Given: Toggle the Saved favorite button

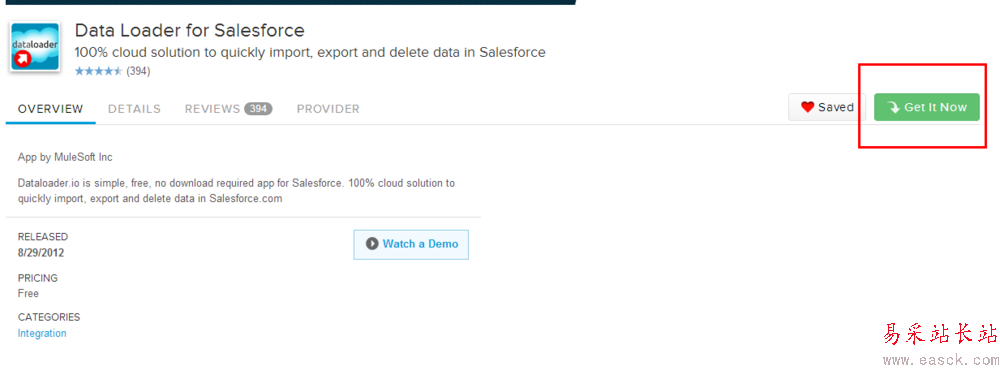Looking at the screenshot, I should click(x=827, y=107).
